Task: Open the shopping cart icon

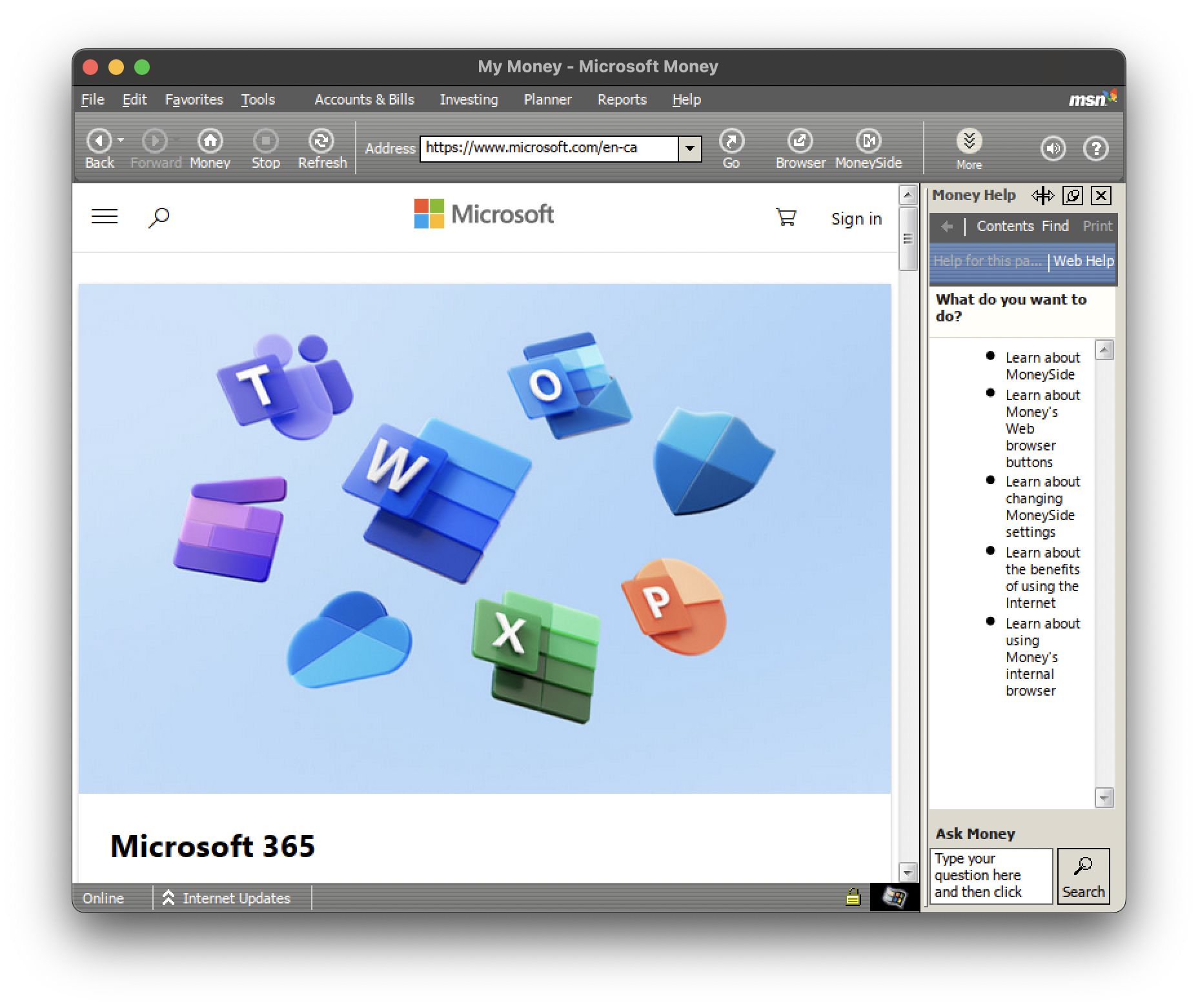Action: point(786,217)
